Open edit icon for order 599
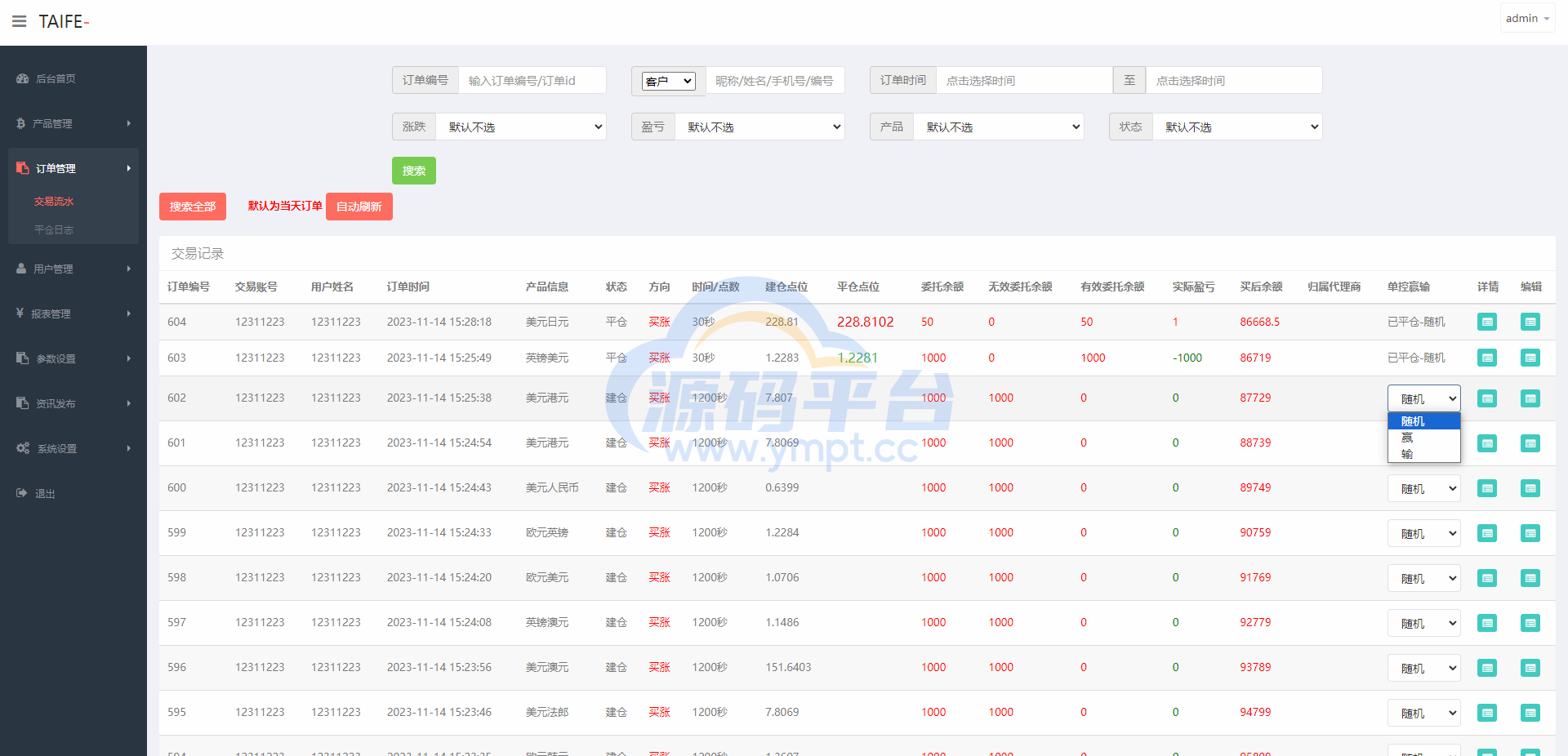The width and height of the screenshot is (1568, 756). (1530, 533)
